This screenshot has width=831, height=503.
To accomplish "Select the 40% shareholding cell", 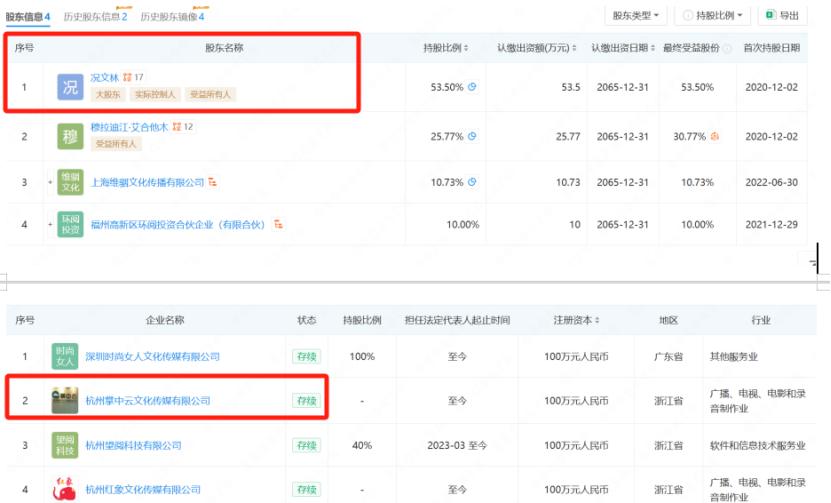I will pos(362,445).
